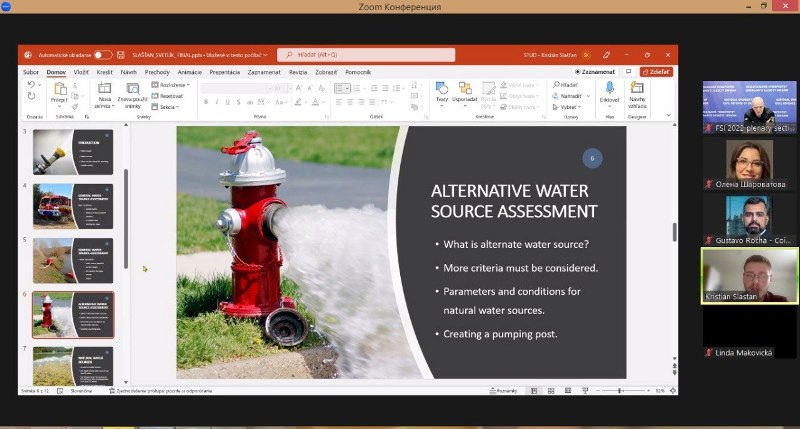The height and width of the screenshot is (429, 800).
Task: Toggle the Automatické ukladanie switch
Action: [102, 55]
